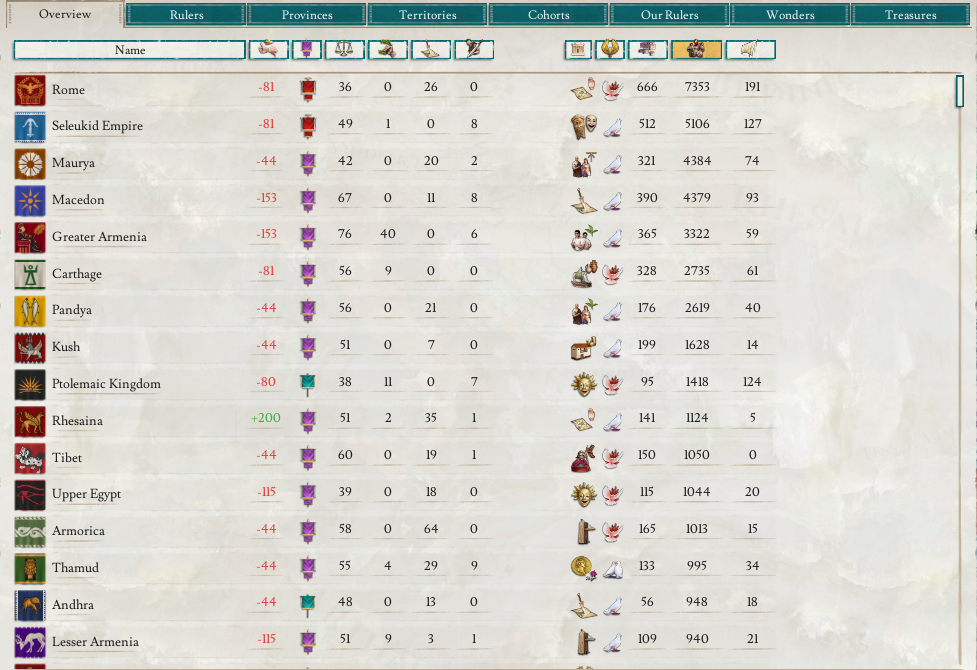Open the Provinces tab

[x=307, y=14]
